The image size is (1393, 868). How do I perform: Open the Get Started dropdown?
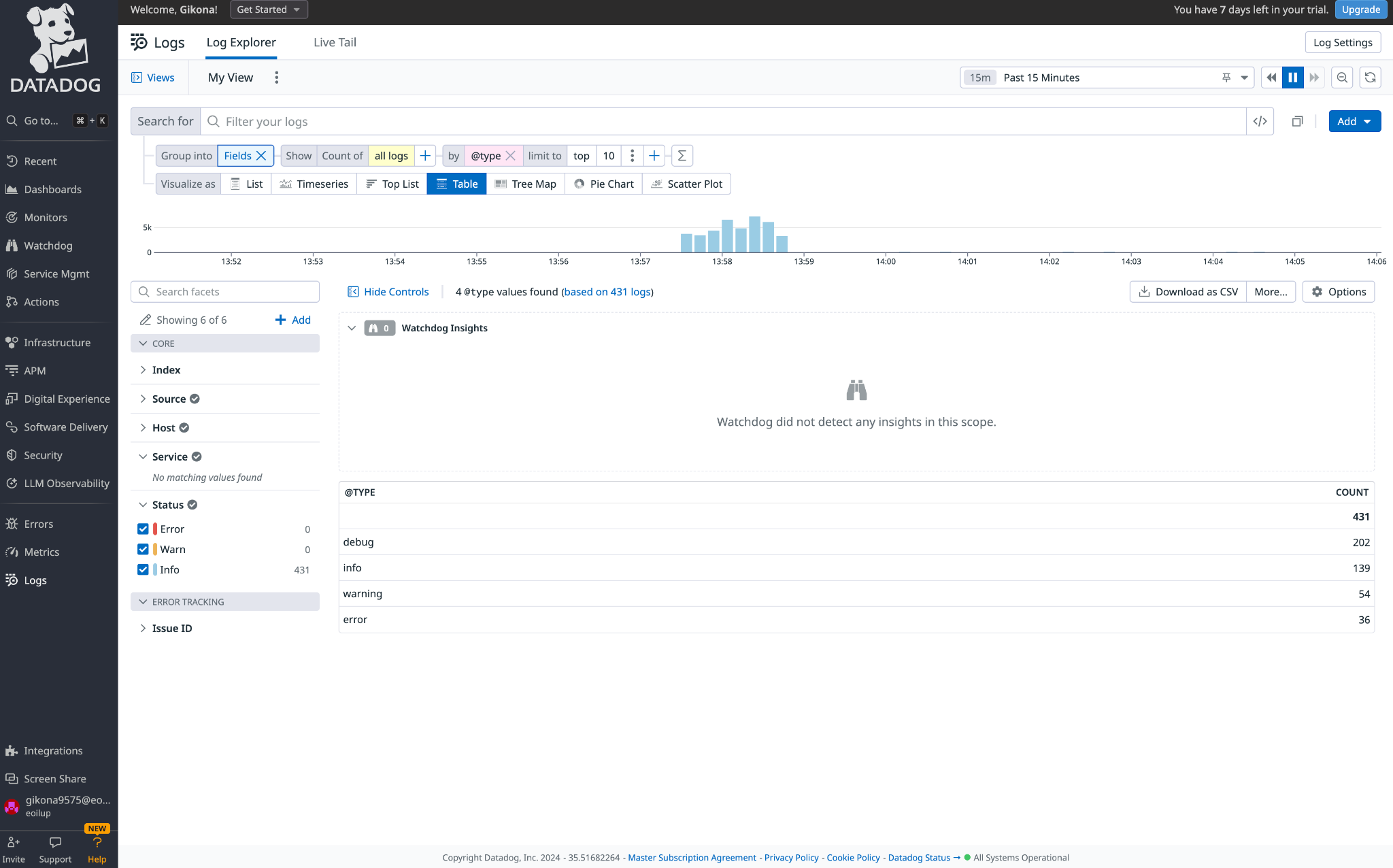269,10
